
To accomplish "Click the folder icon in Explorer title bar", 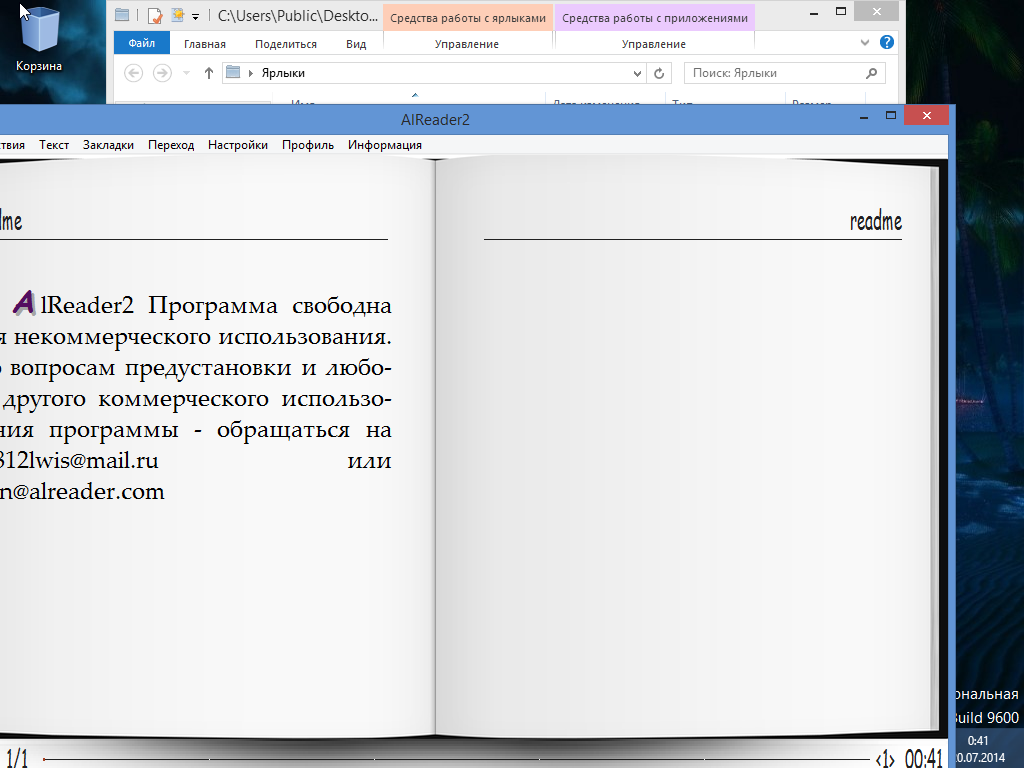I will coord(121,15).
